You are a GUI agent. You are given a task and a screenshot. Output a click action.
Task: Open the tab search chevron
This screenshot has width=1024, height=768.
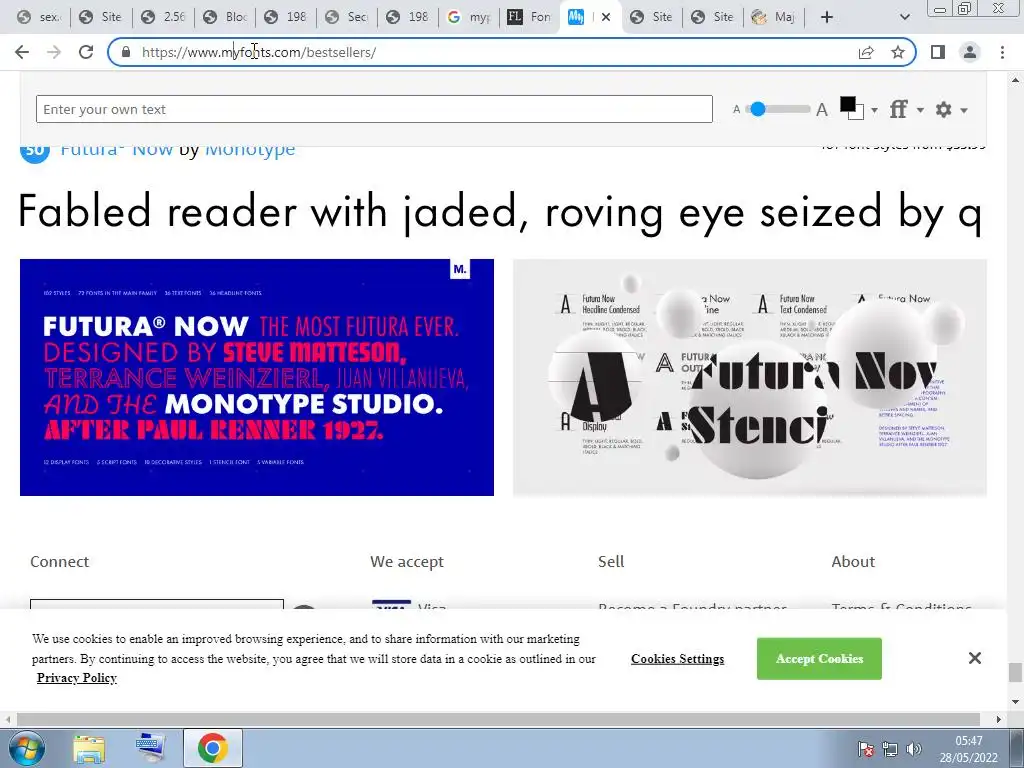click(x=904, y=17)
